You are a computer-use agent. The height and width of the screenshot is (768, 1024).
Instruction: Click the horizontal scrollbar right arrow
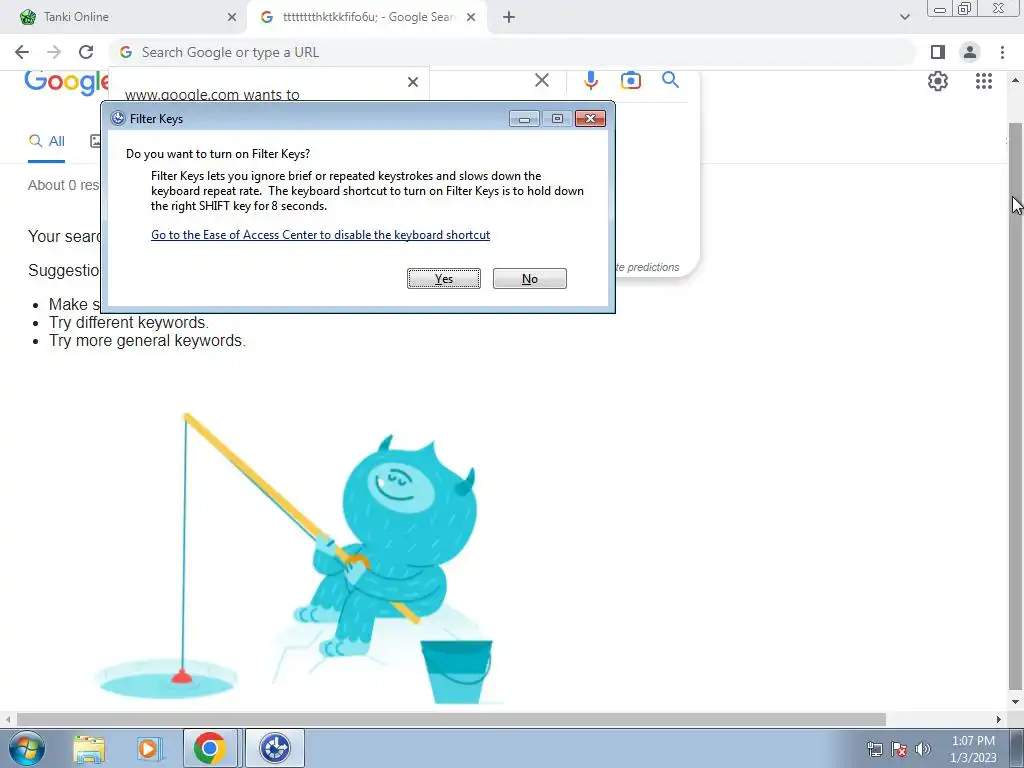coord(998,720)
